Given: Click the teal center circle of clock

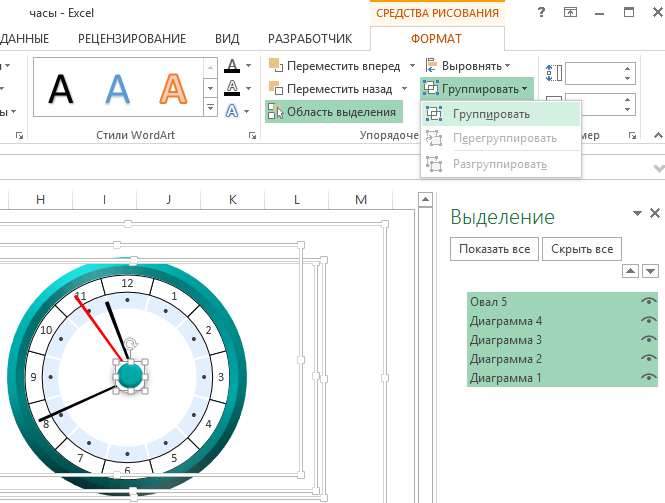Looking at the screenshot, I should tap(130, 374).
